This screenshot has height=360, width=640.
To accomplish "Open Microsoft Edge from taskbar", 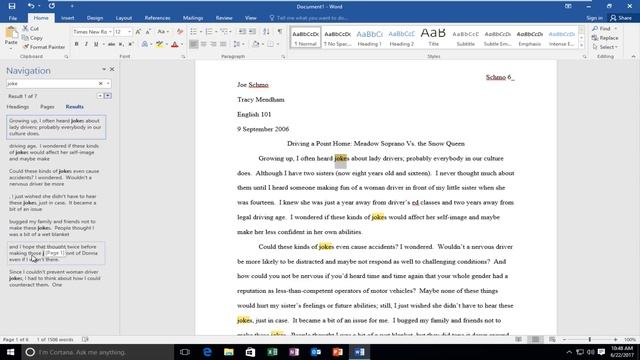I will pos(207,352).
